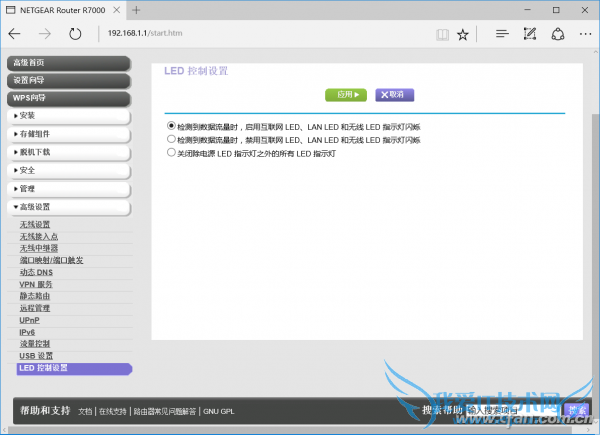Add page to favorites star icon
This screenshot has height=435, width=600.
pyautogui.click(x=463, y=35)
